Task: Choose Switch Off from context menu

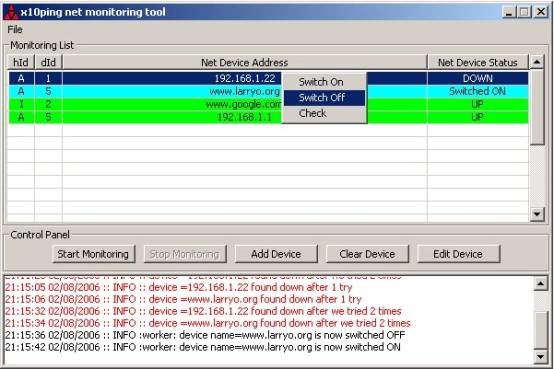Action: tap(324, 98)
